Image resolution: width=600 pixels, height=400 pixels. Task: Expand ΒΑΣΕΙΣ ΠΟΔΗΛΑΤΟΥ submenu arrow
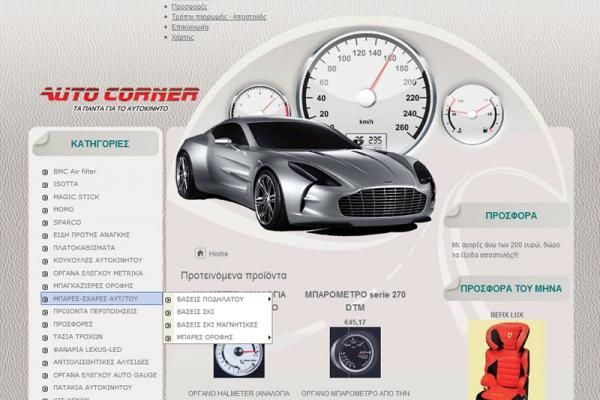pos(269,299)
